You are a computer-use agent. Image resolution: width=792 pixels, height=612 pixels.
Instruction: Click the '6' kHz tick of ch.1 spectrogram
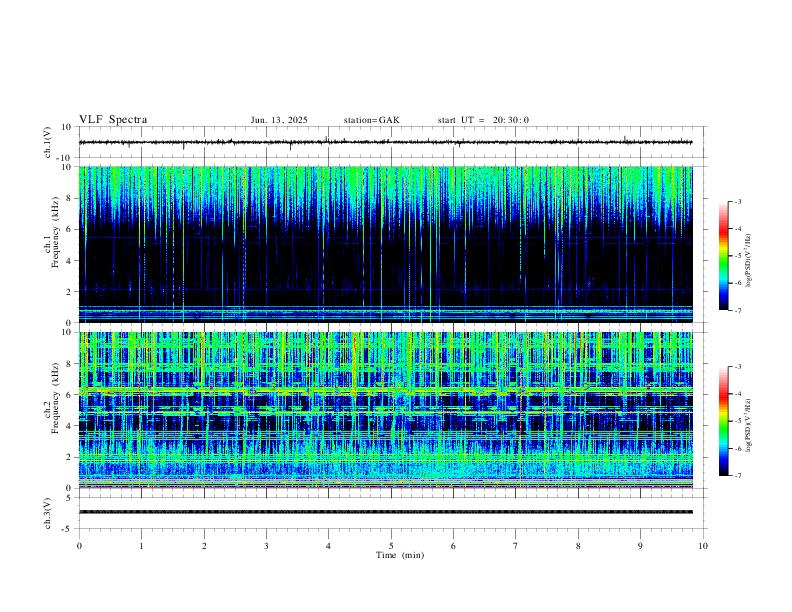pos(69,229)
